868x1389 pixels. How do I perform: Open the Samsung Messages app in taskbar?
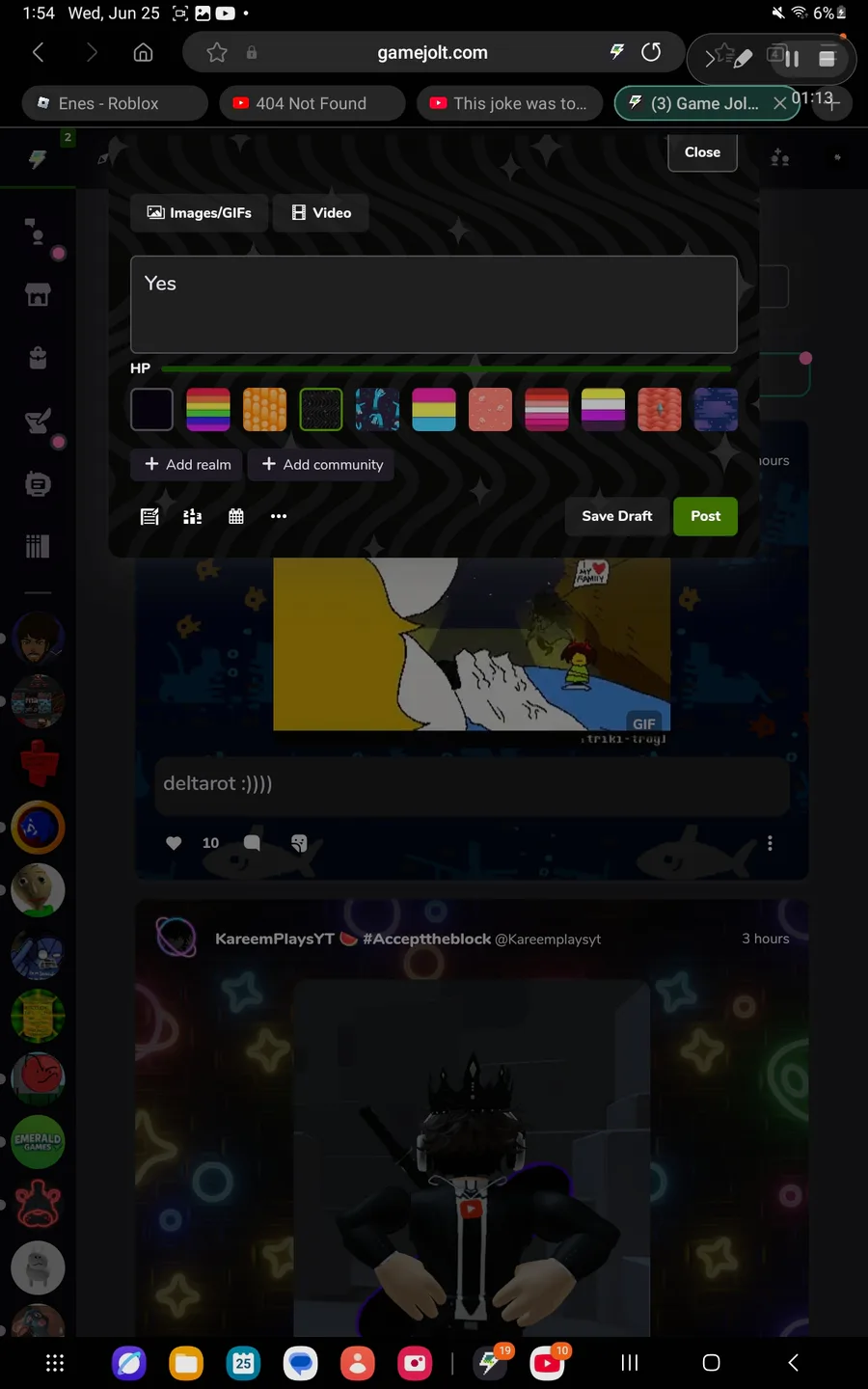tap(301, 1363)
